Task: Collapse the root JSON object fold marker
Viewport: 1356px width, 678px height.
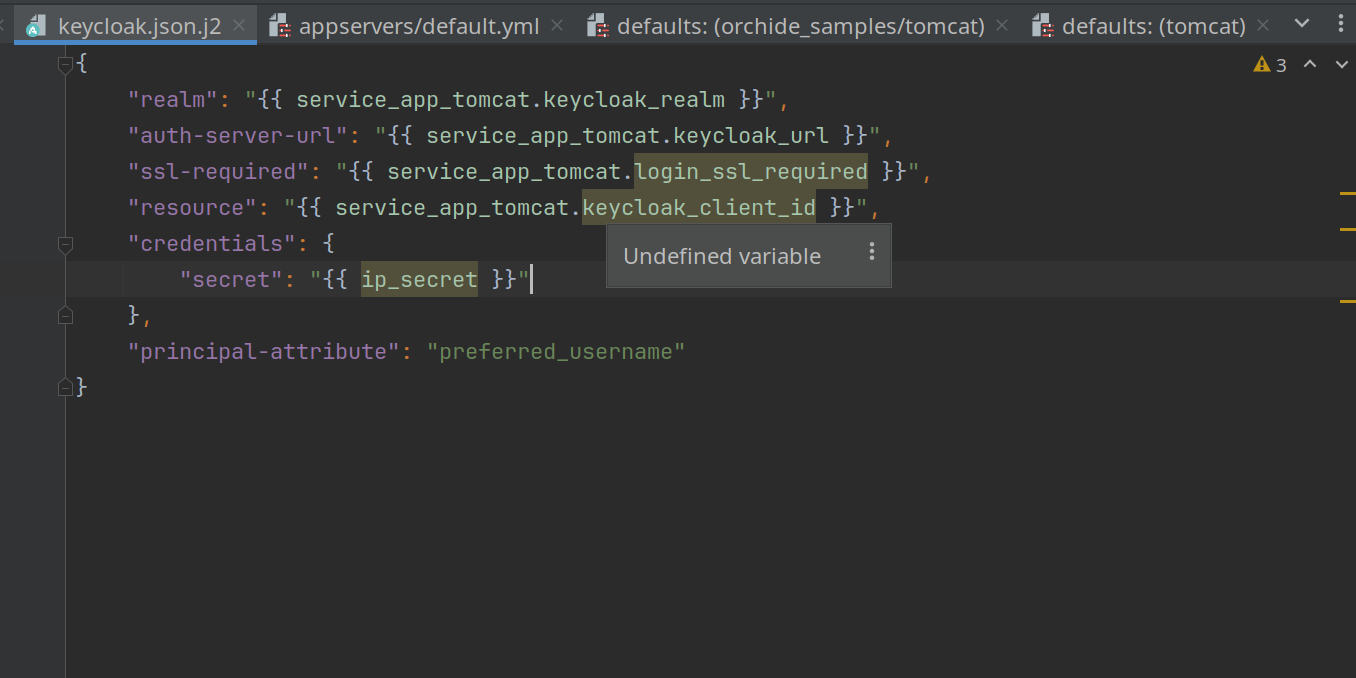Action: point(66,65)
